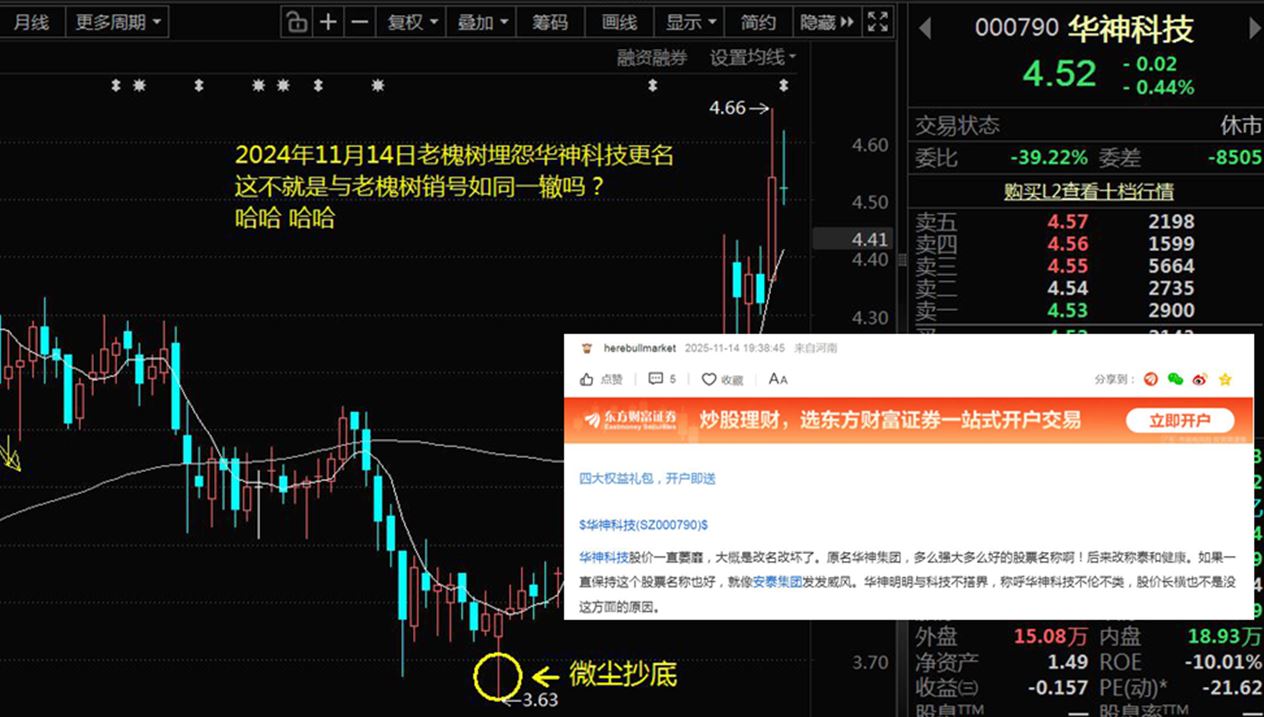Image resolution: width=1264 pixels, height=717 pixels.
Task: Click 净资产 value 1.49
Action: point(1068,662)
